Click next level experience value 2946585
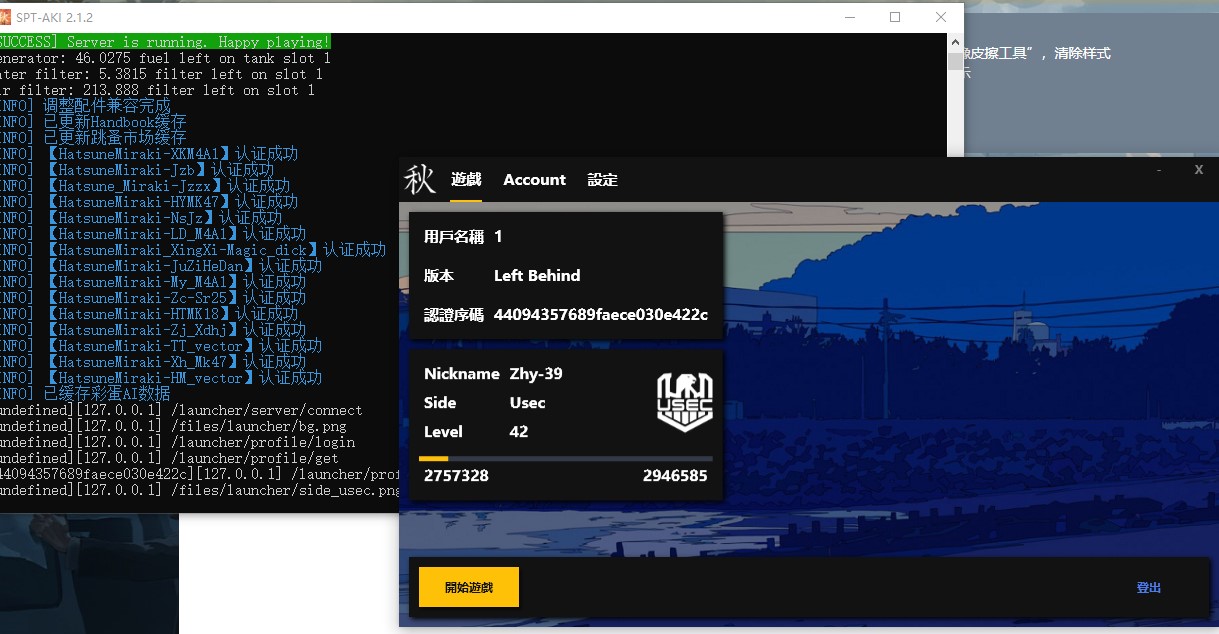Image resolution: width=1219 pixels, height=634 pixels. [x=675, y=476]
